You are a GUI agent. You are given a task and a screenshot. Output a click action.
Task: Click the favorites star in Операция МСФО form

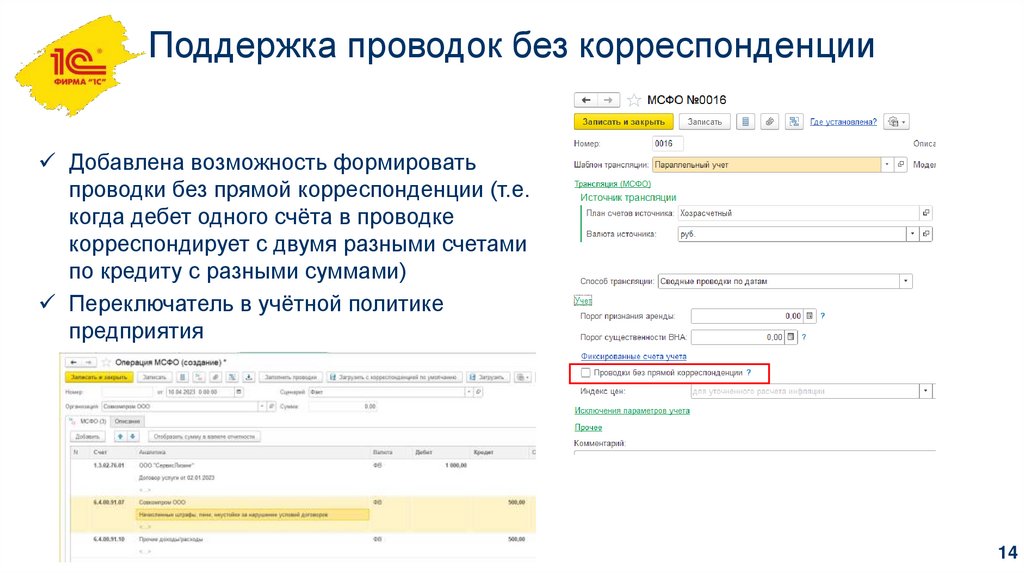tap(106, 362)
